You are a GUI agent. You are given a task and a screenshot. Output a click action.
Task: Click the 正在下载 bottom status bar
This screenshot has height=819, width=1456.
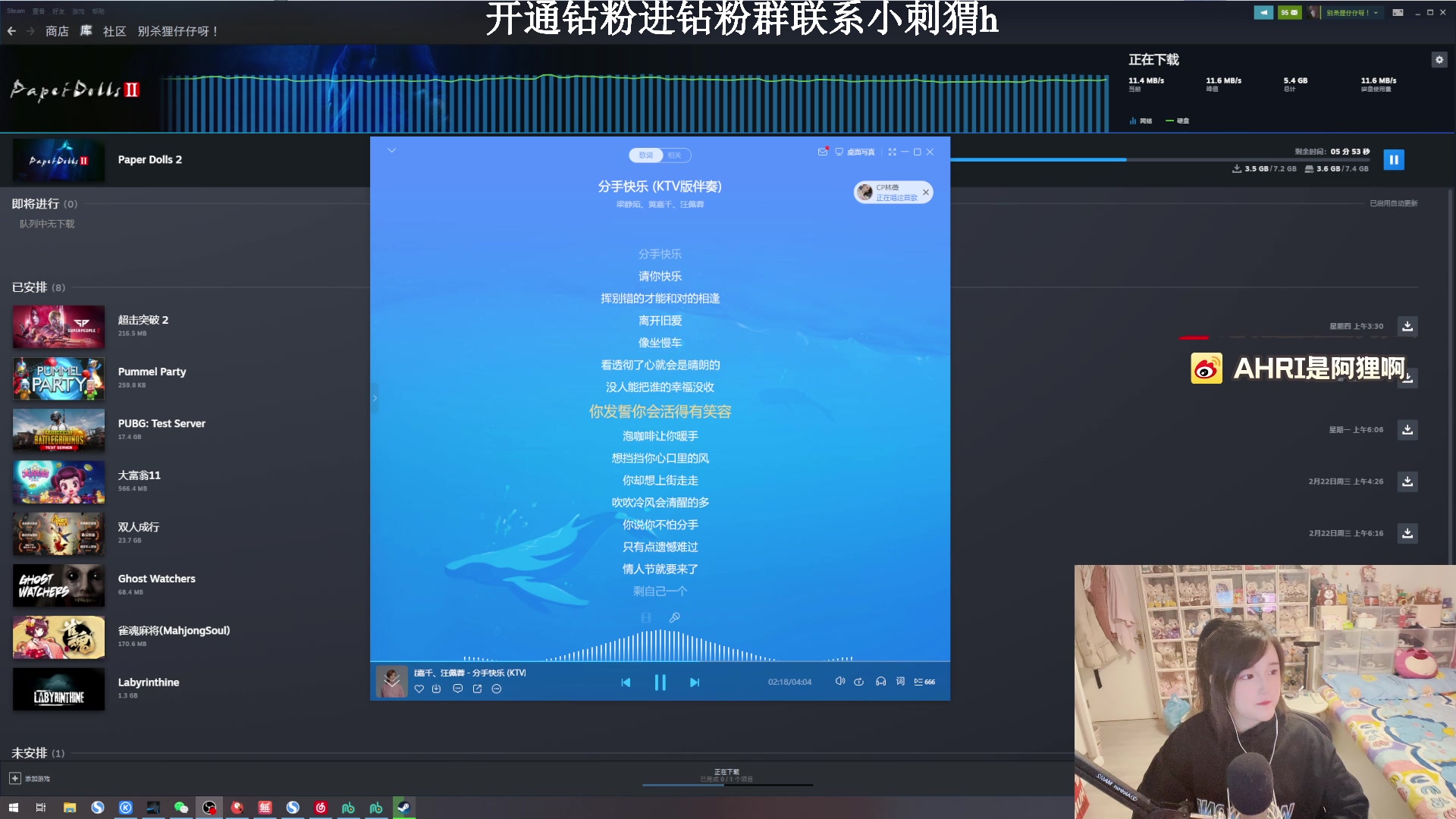click(x=727, y=777)
